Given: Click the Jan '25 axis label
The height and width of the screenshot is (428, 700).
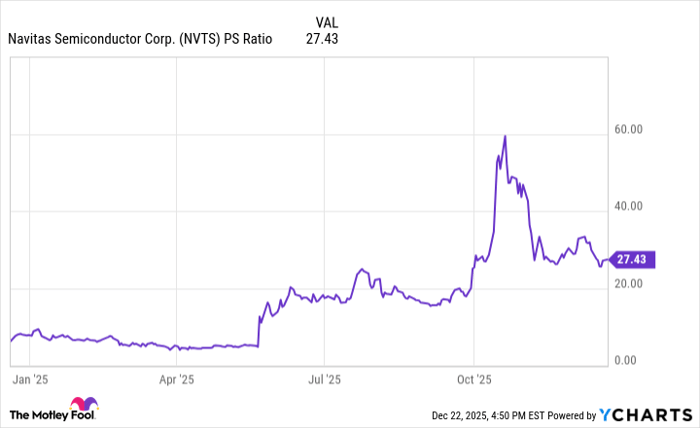Looking at the screenshot, I should (30, 380).
